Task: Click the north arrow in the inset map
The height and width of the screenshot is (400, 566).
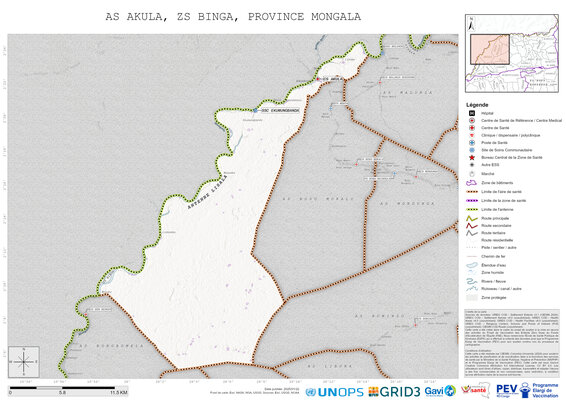Action: [471, 24]
